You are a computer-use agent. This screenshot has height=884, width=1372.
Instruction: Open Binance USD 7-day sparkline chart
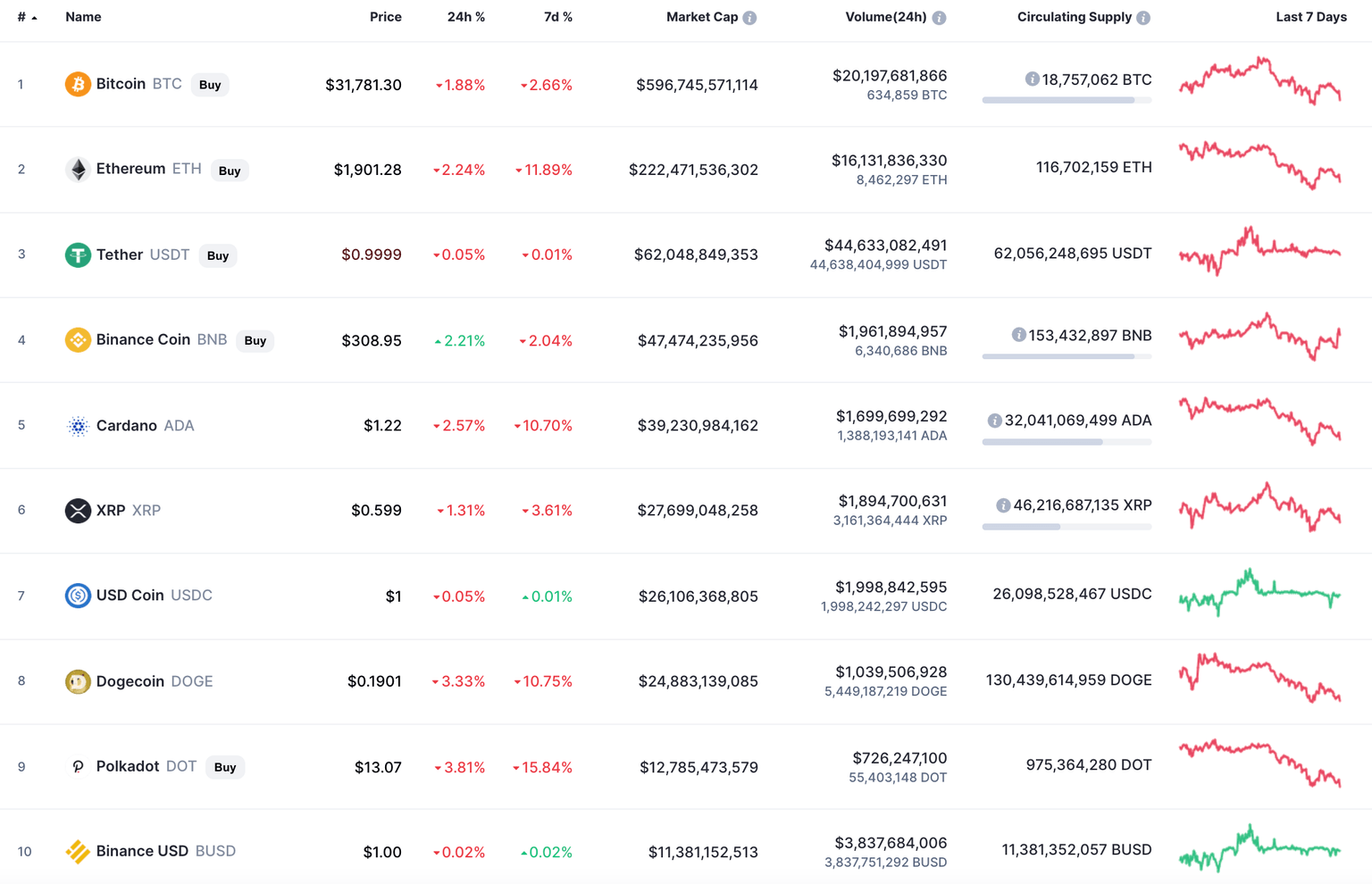[x=1259, y=849]
